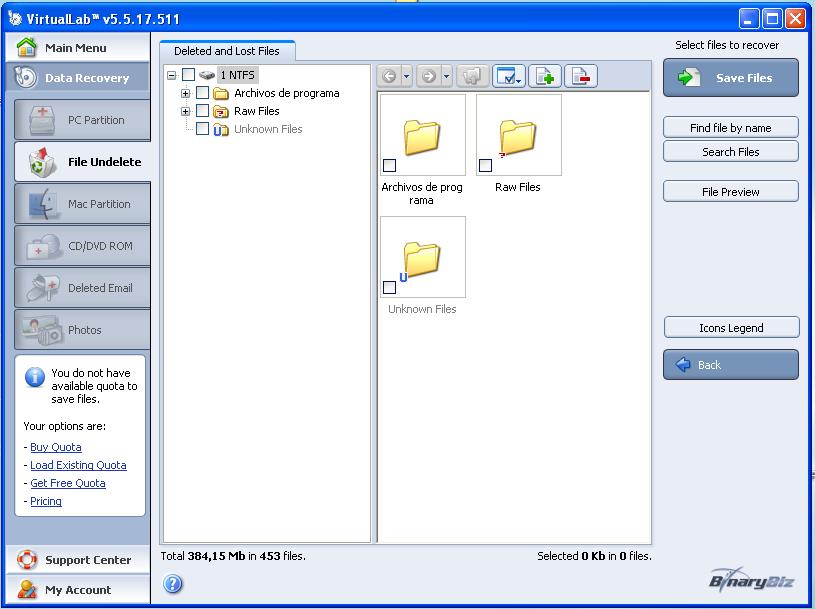Open the Raw Files folder thumbnail

pyautogui.click(x=519, y=135)
